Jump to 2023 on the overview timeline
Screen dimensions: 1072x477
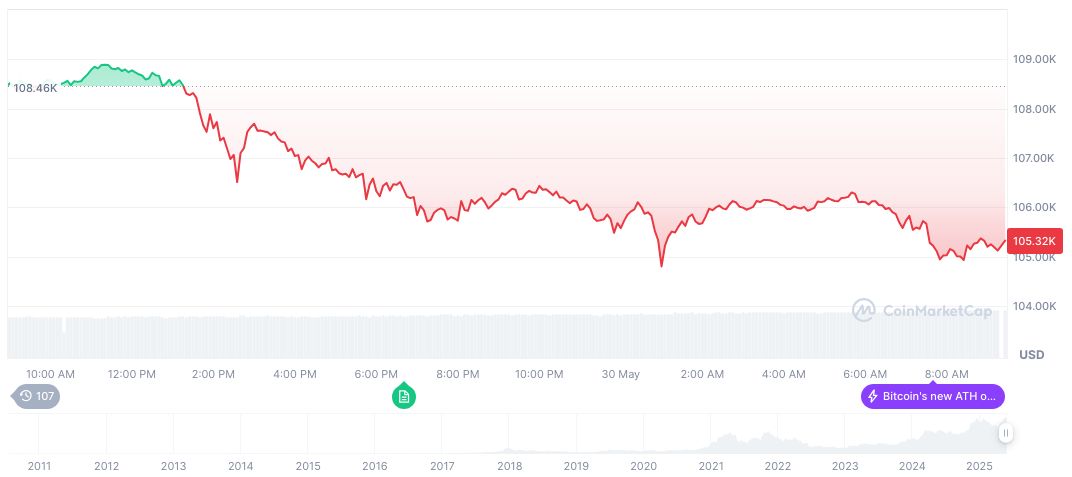point(845,466)
